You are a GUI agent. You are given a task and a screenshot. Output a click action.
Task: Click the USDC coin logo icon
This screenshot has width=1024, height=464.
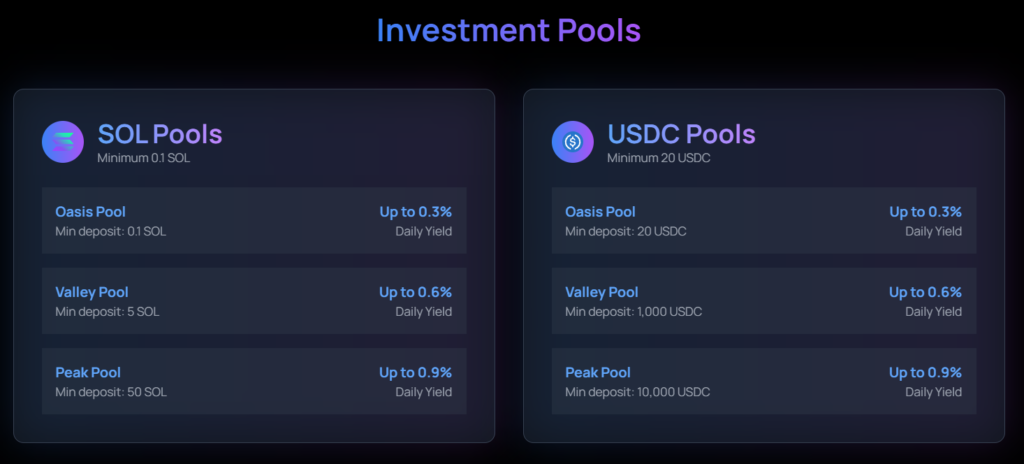point(572,142)
